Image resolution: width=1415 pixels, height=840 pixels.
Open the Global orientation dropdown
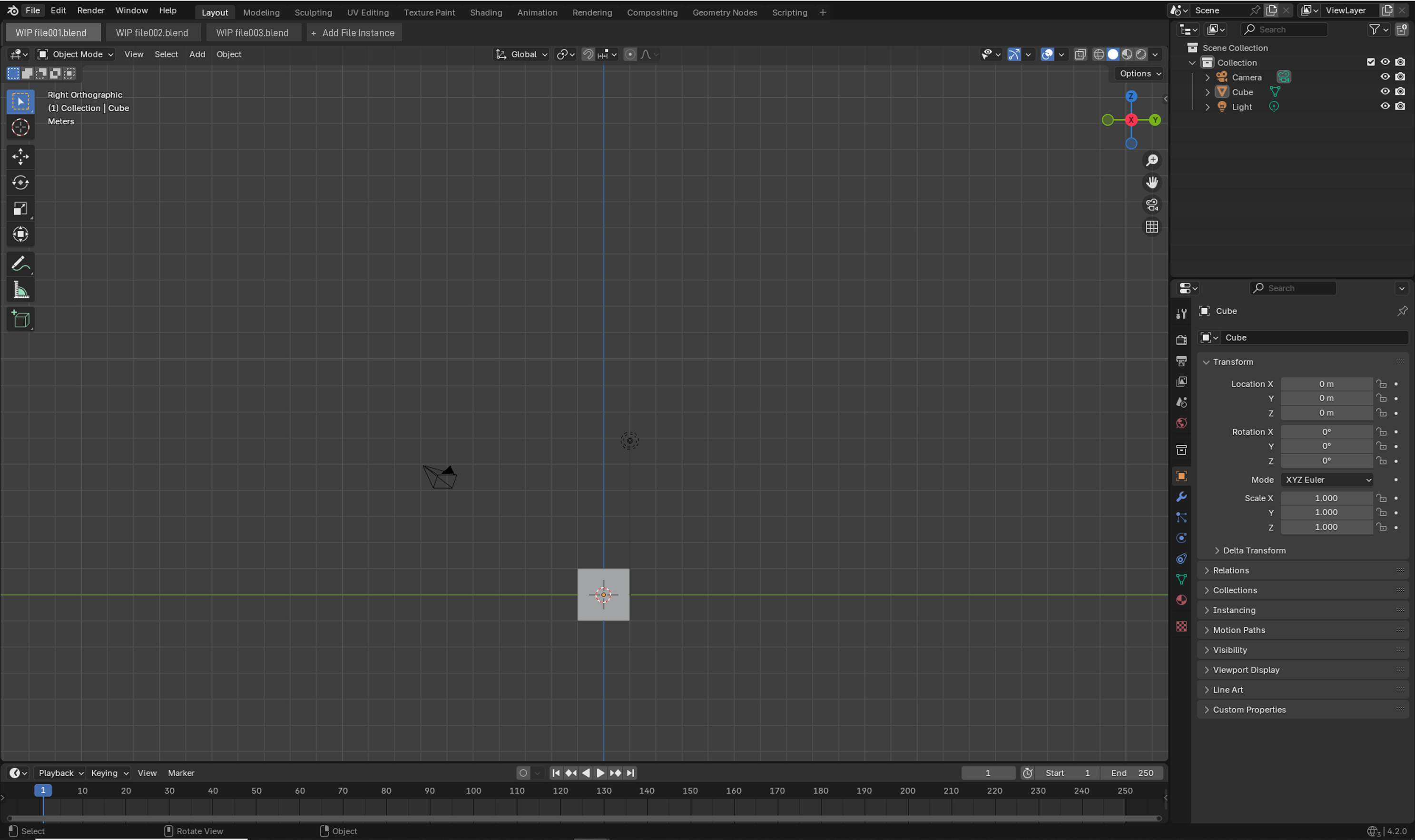(521, 54)
